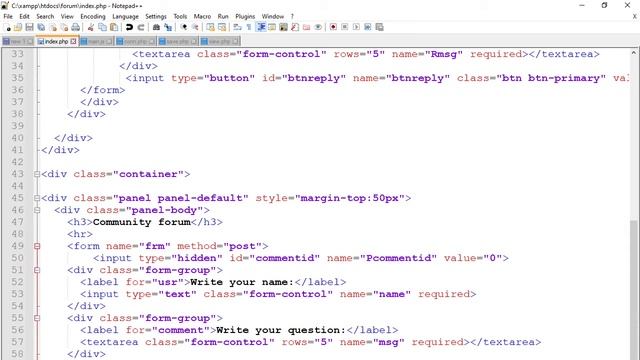Toggle synchronized horizontal scrolling
Screen dimensions: 640x360
coord(222,27)
